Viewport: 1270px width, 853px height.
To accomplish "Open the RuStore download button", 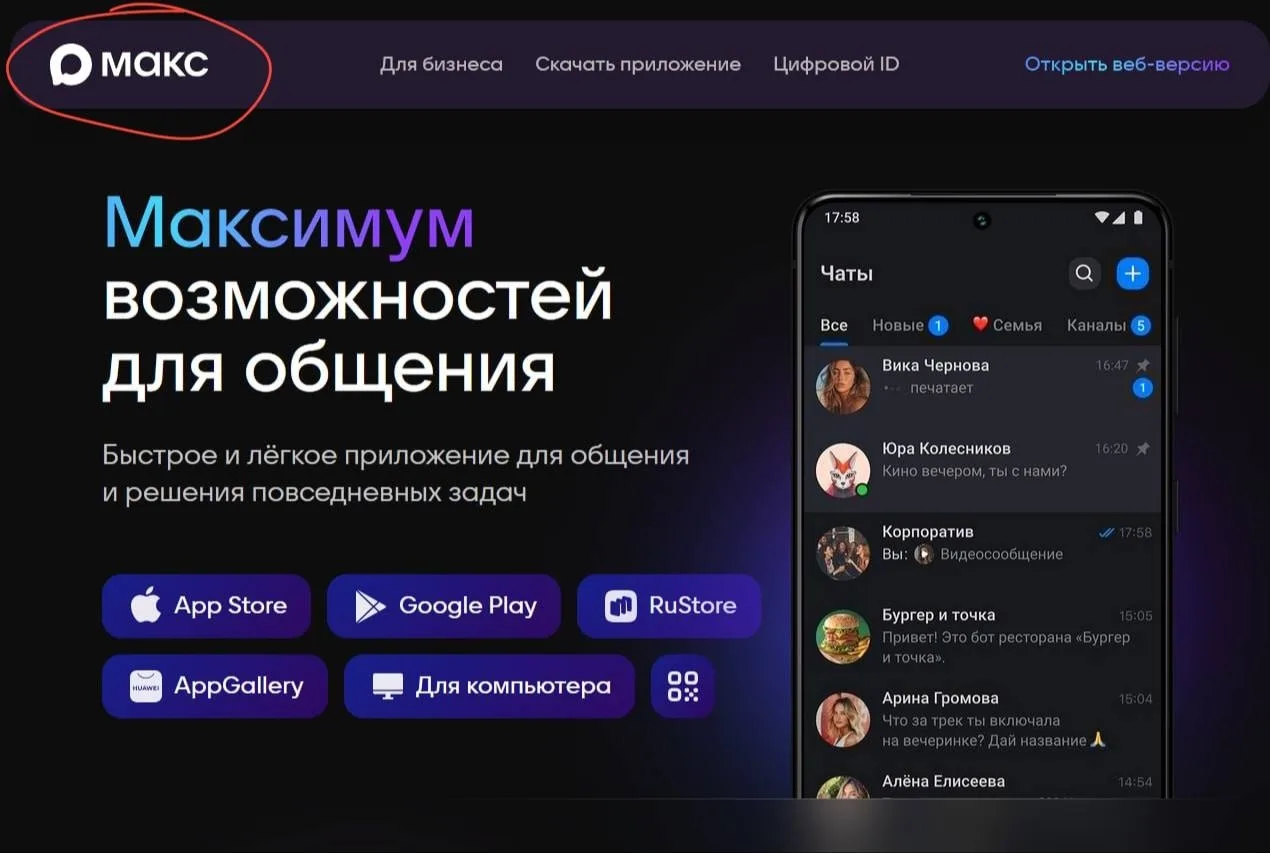I will pyautogui.click(x=669, y=605).
